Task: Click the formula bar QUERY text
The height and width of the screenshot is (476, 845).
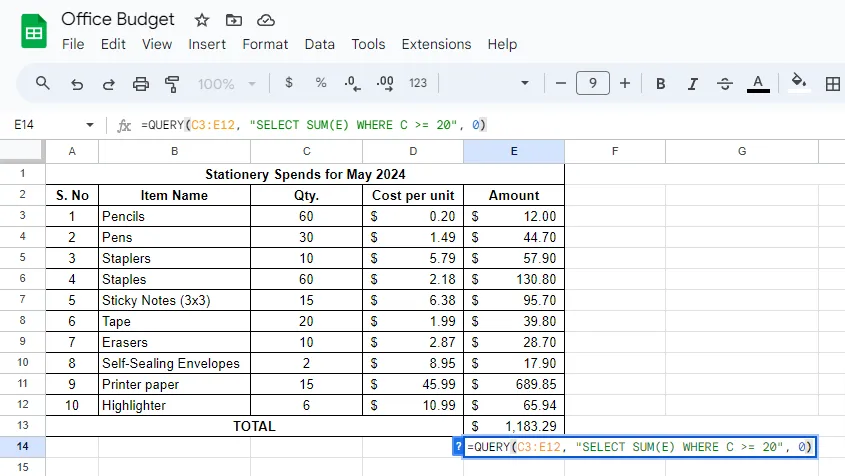Action: click(313, 125)
